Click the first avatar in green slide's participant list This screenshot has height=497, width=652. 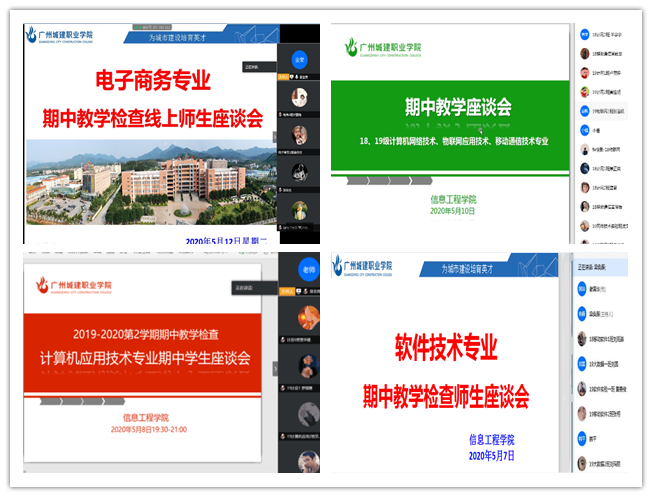[x=585, y=35]
